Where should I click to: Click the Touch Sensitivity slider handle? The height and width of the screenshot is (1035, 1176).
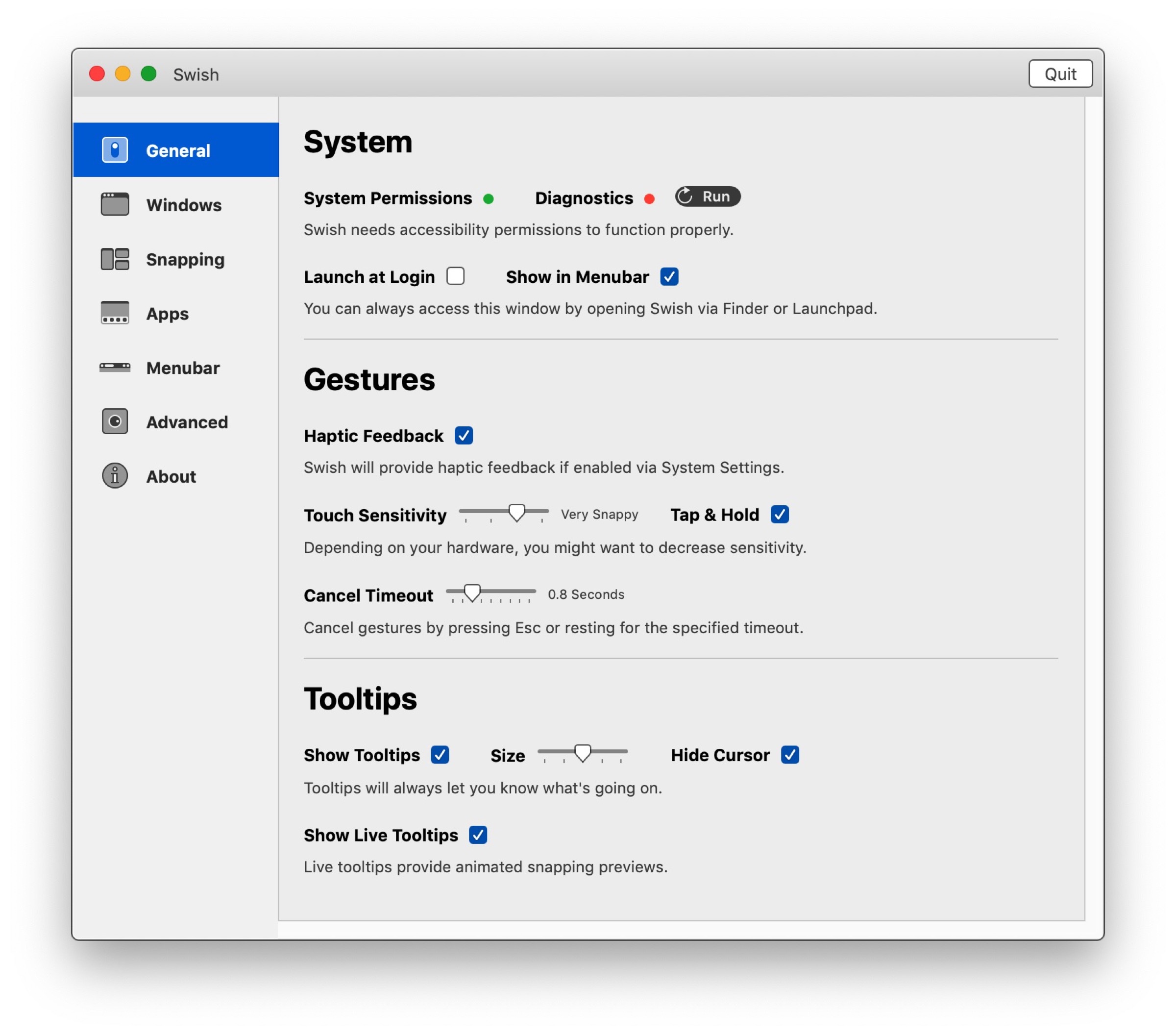pos(516,512)
